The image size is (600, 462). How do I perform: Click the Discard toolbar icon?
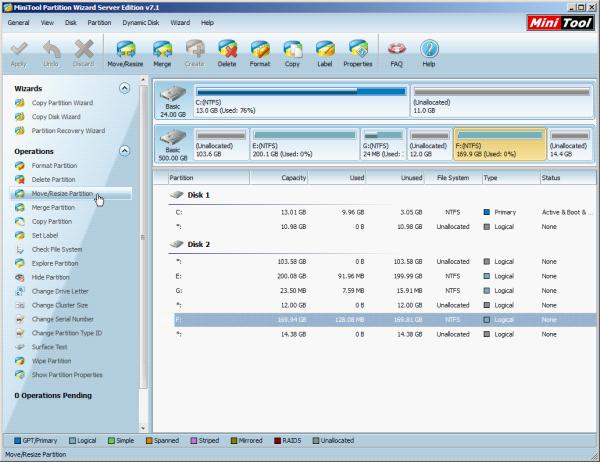(x=83, y=53)
